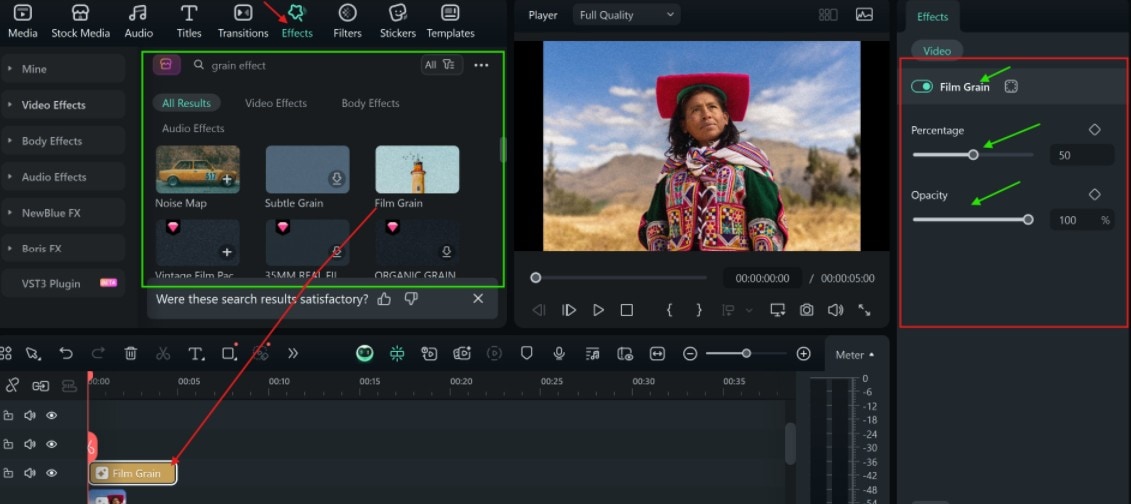Screen dimensions: 1131x504
Task: Stop playback with the square button
Action: tap(627, 310)
